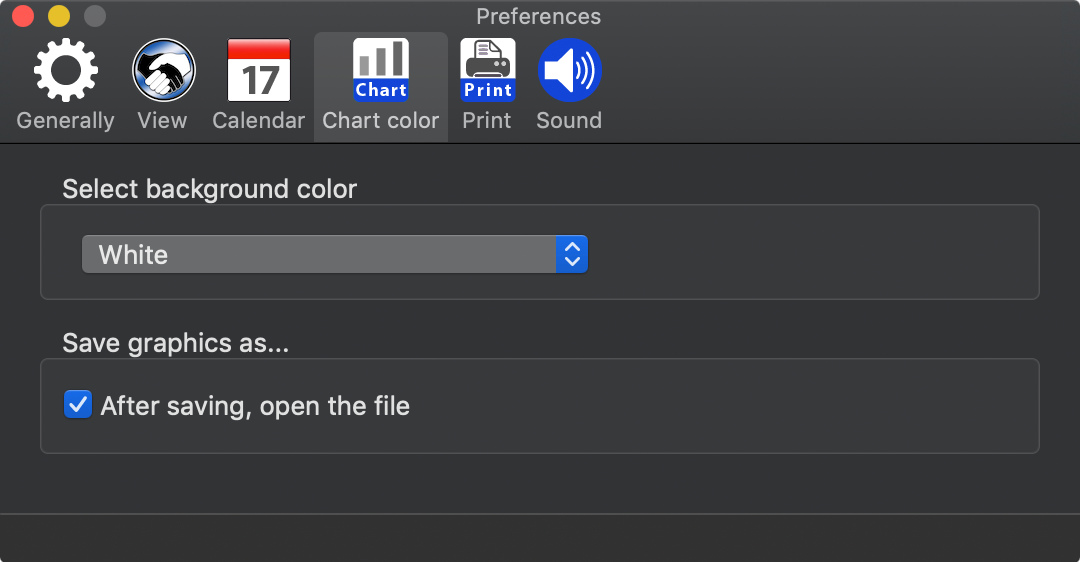
Task: Click the Chart bar-graph icon
Action: click(381, 70)
